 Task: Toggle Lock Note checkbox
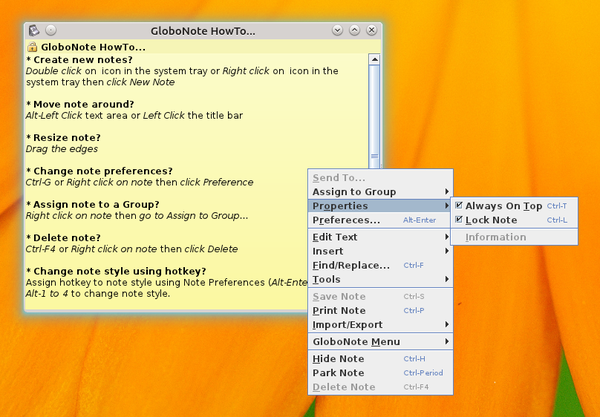(x=459, y=220)
